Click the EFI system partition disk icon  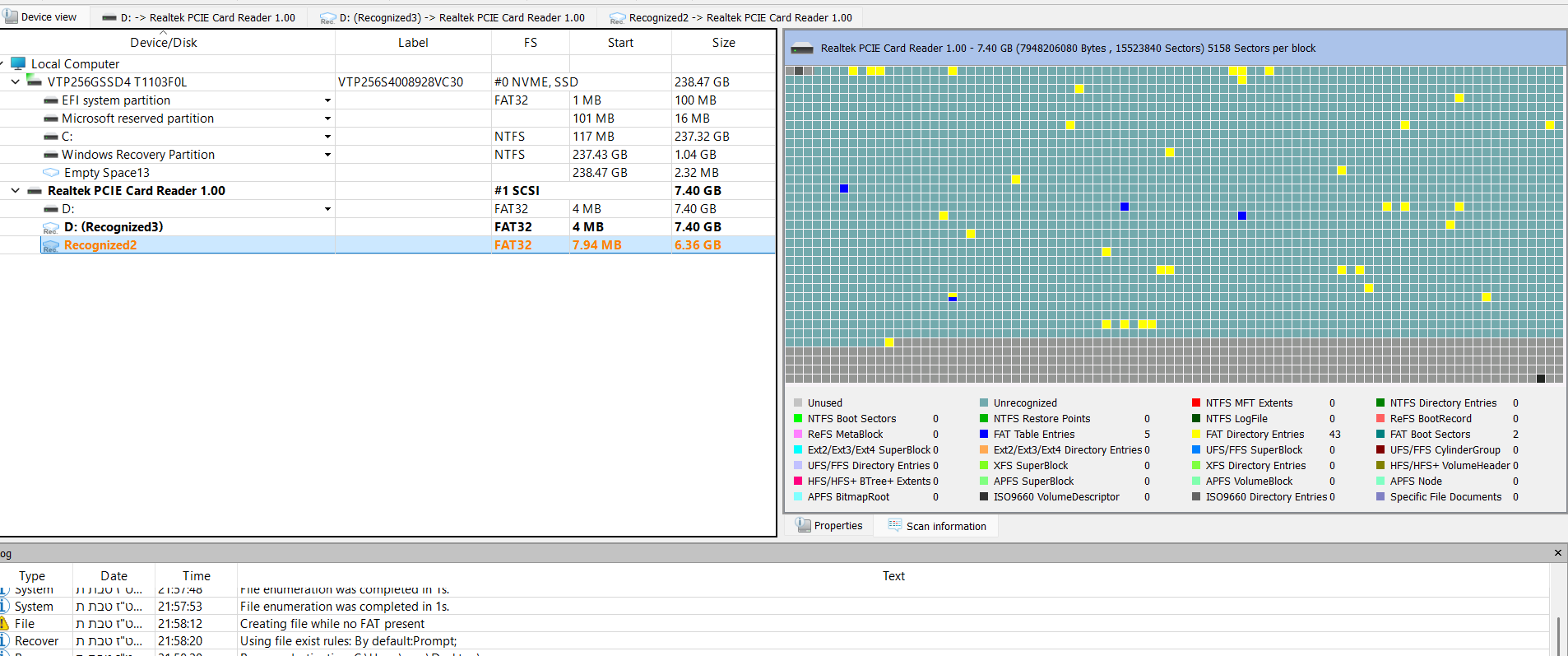coord(51,100)
